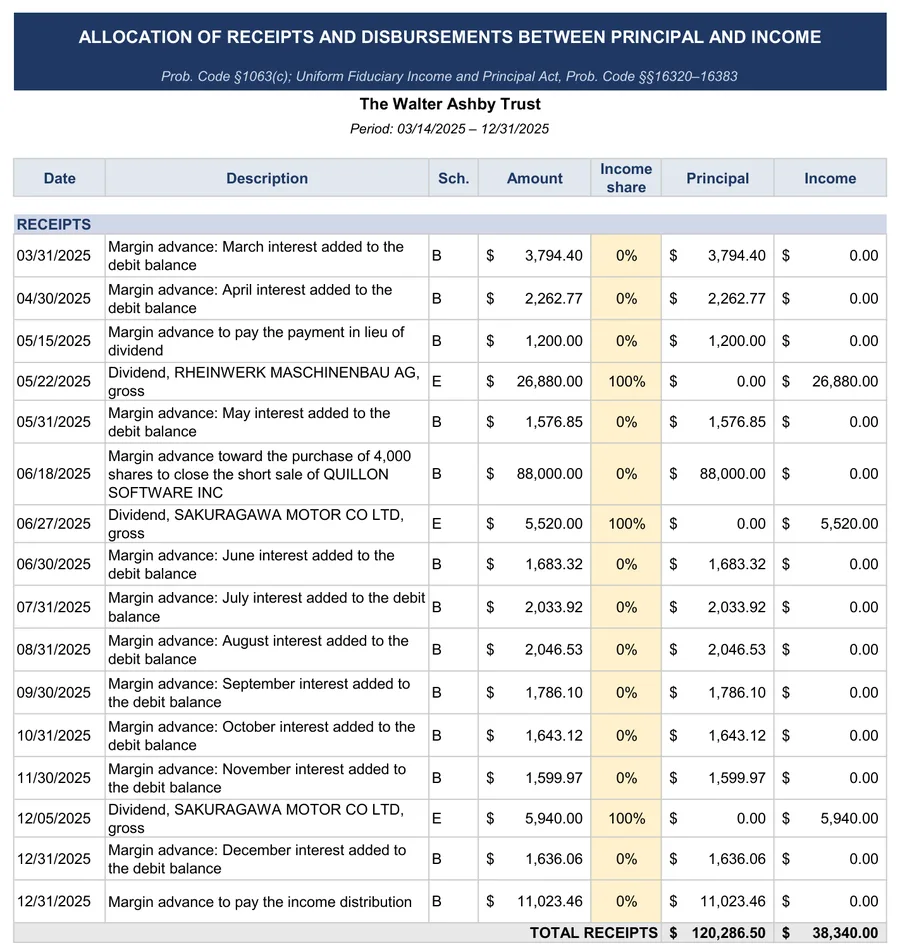Click the Income share column header
This screenshot has width=900, height=945.
point(626,178)
